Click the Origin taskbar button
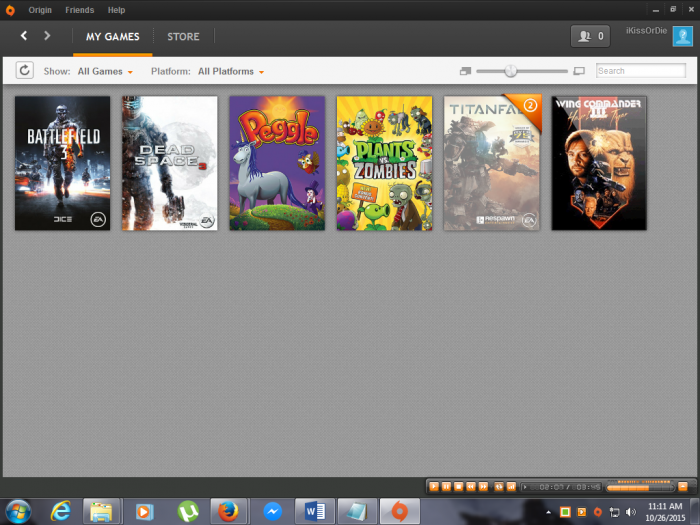The image size is (700, 525). pyautogui.click(x=400, y=512)
